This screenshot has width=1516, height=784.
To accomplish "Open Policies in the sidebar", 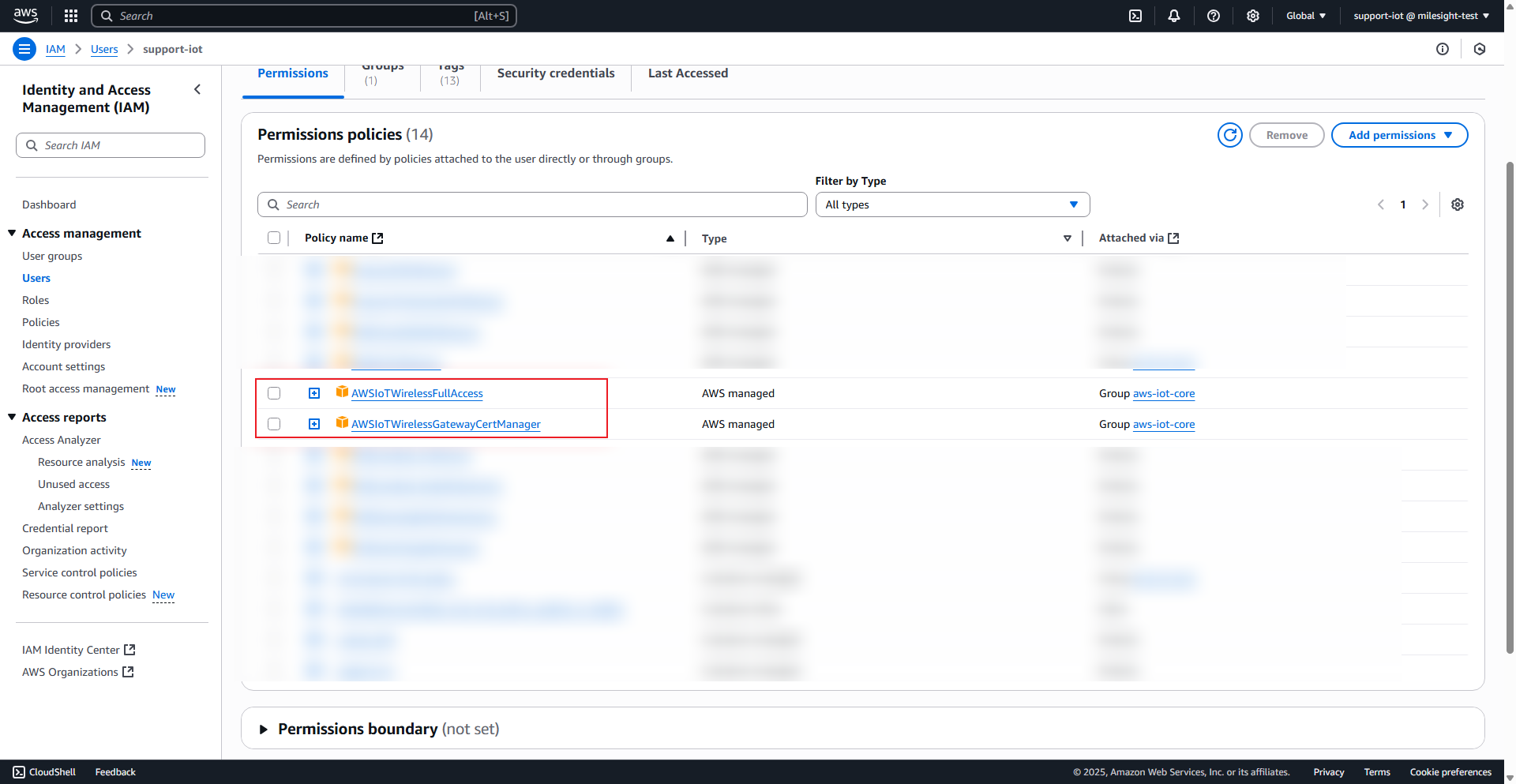I will pos(41,322).
